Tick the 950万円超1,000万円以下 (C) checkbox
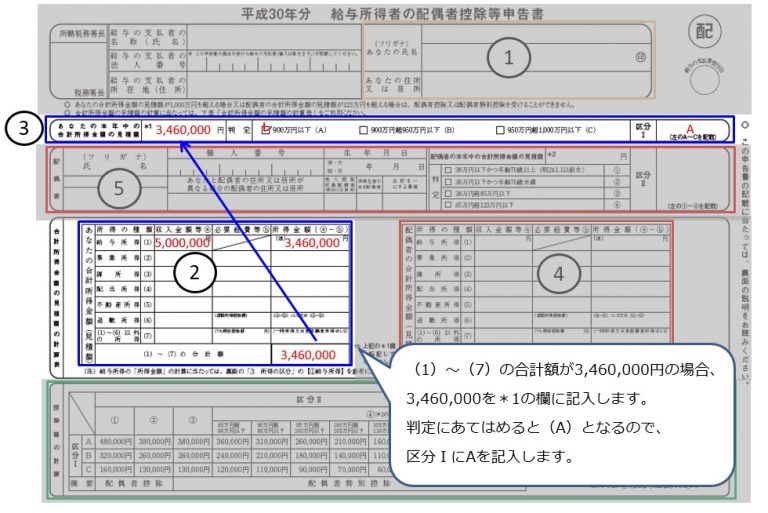 point(501,129)
